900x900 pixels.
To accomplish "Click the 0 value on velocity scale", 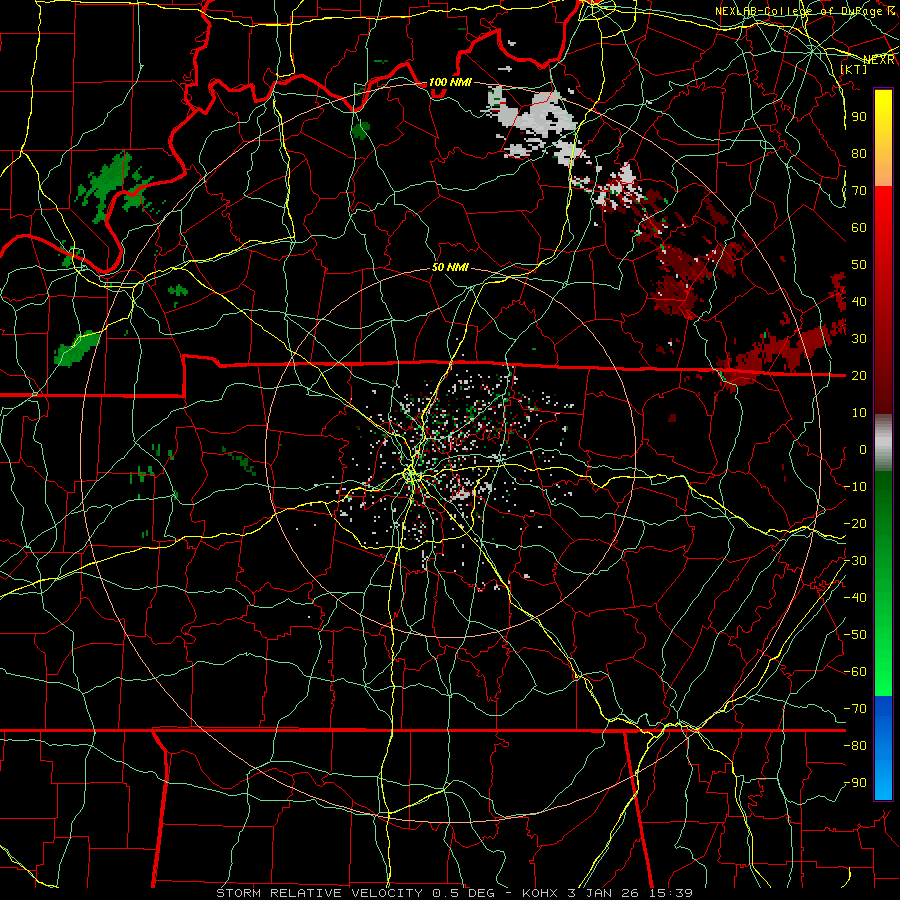I will (x=863, y=449).
